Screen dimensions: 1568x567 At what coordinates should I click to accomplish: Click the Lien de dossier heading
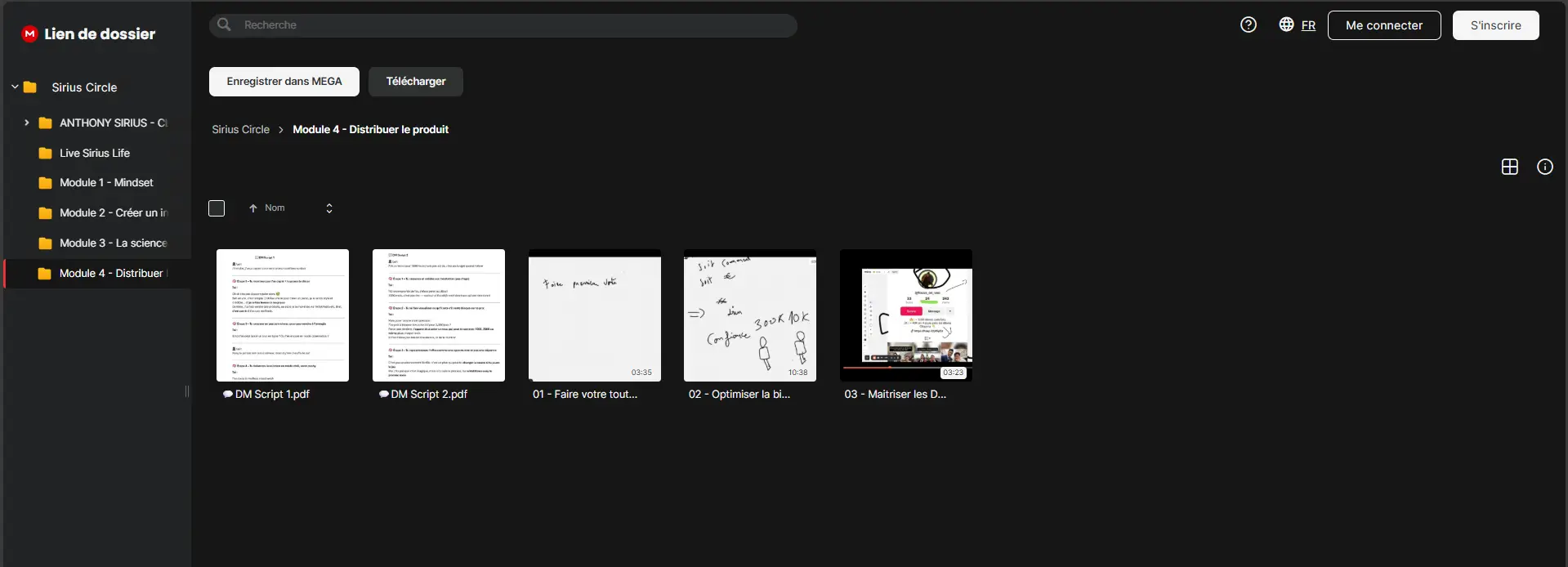(x=100, y=34)
